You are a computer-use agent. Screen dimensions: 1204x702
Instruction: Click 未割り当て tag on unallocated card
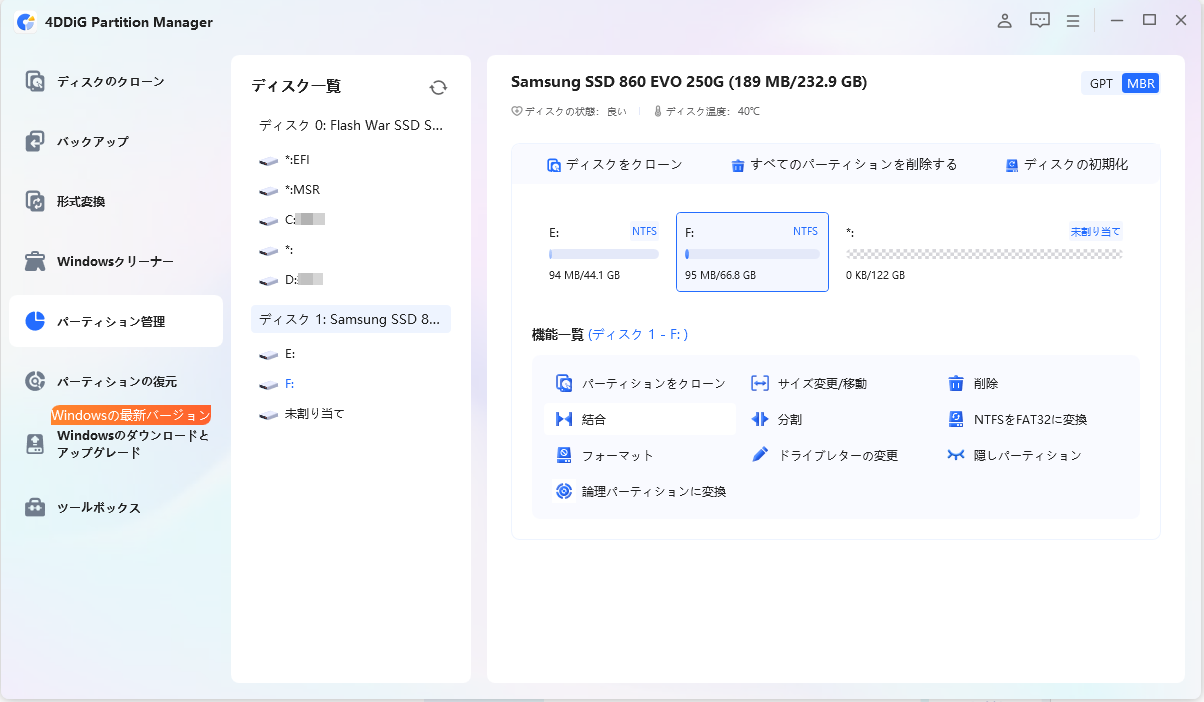tap(1096, 231)
